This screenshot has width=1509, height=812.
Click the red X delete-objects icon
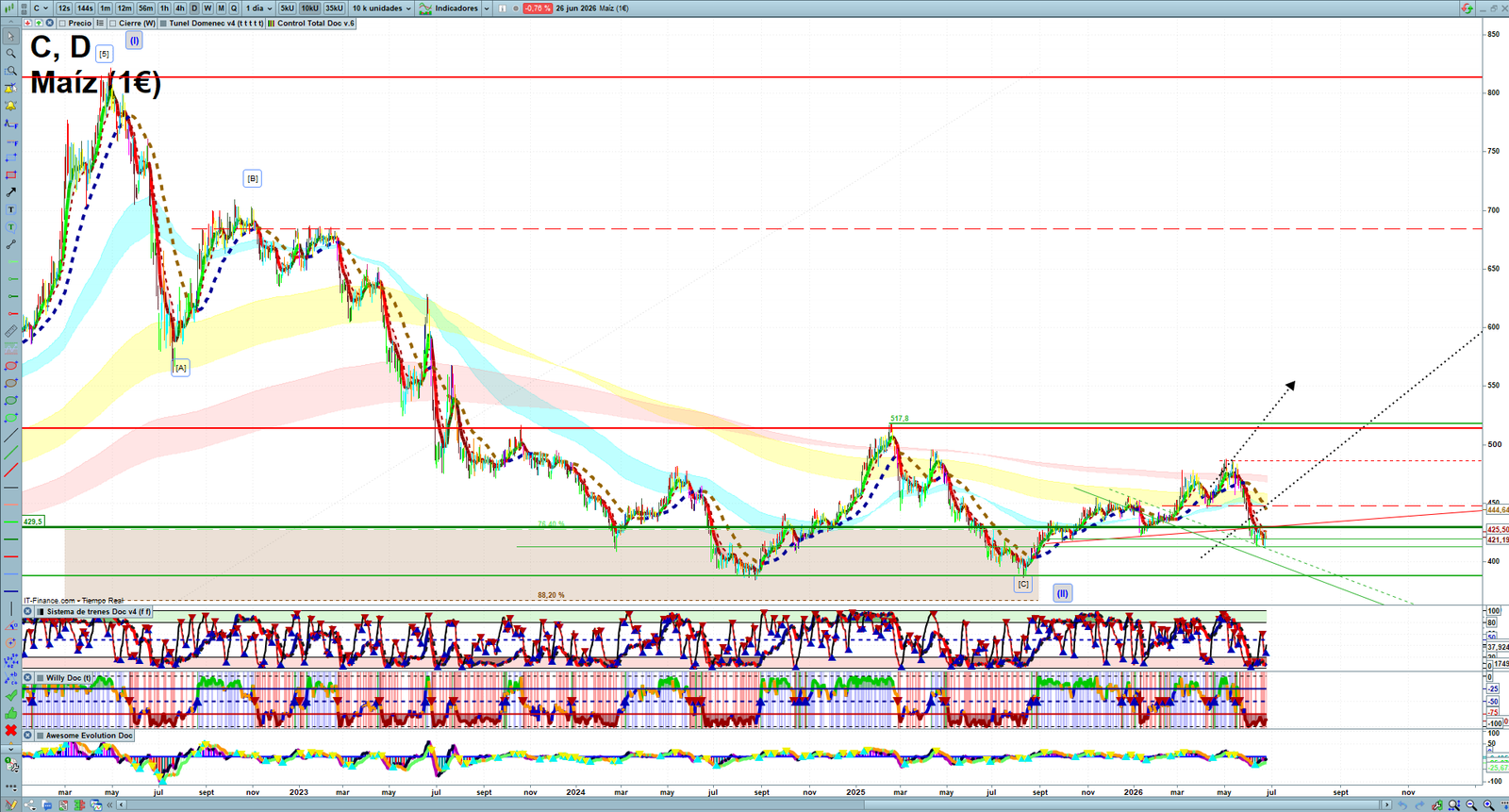click(11, 730)
